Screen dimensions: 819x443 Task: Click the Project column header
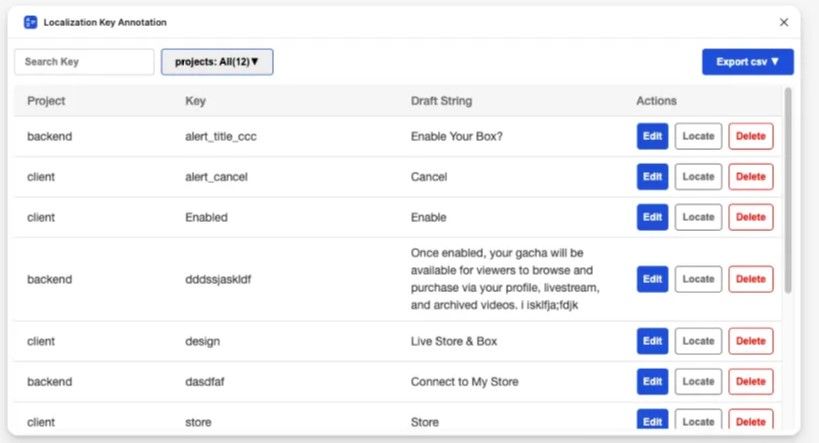tap(46, 101)
